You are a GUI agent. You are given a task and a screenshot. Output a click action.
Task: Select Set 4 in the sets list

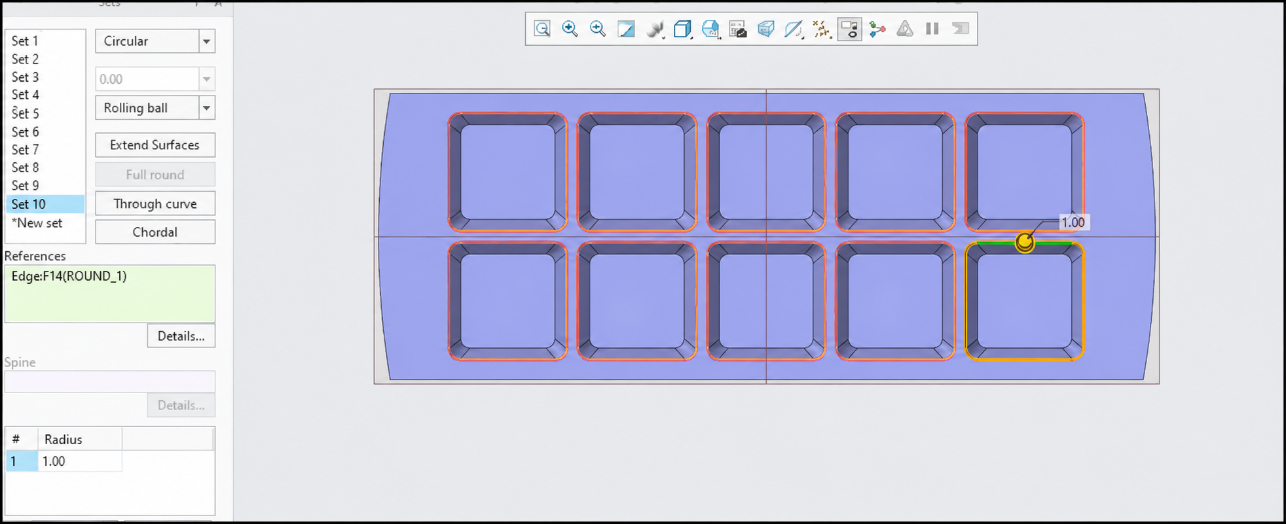(45, 95)
